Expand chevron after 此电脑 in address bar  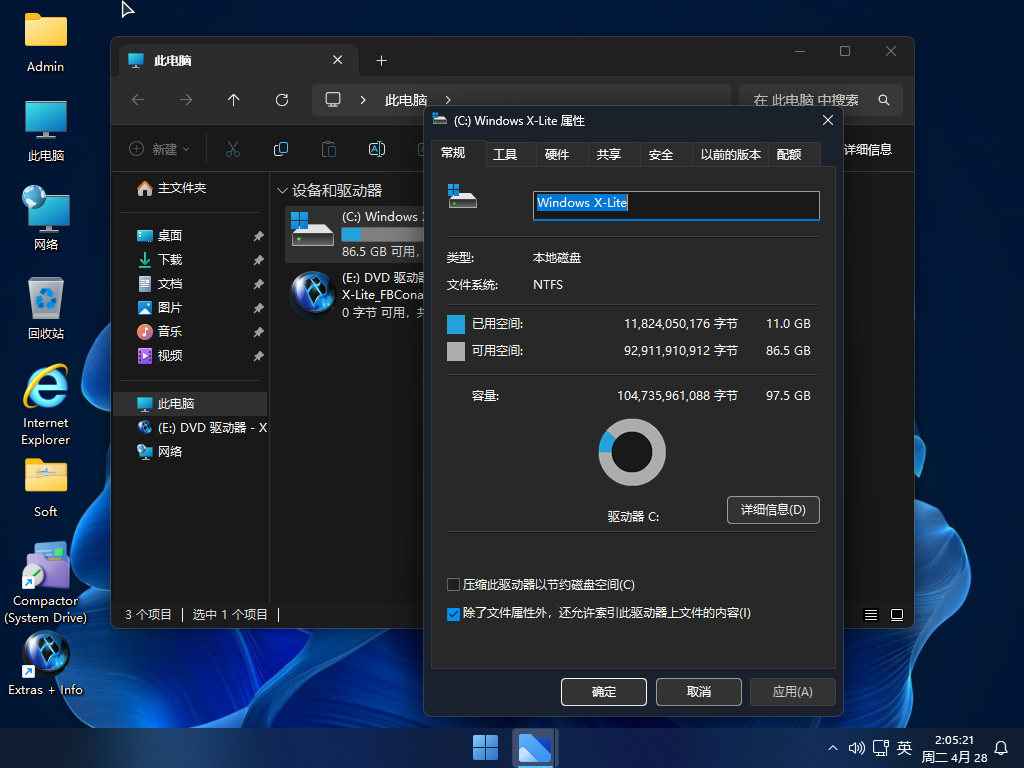[448, 100]
